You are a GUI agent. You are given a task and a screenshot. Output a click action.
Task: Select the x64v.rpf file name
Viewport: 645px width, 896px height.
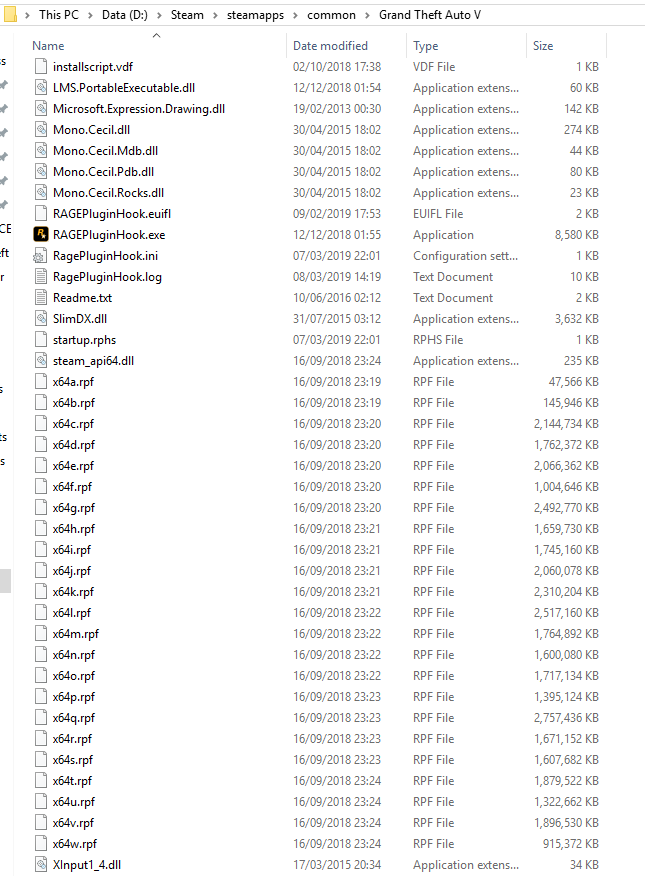(73, 823)
